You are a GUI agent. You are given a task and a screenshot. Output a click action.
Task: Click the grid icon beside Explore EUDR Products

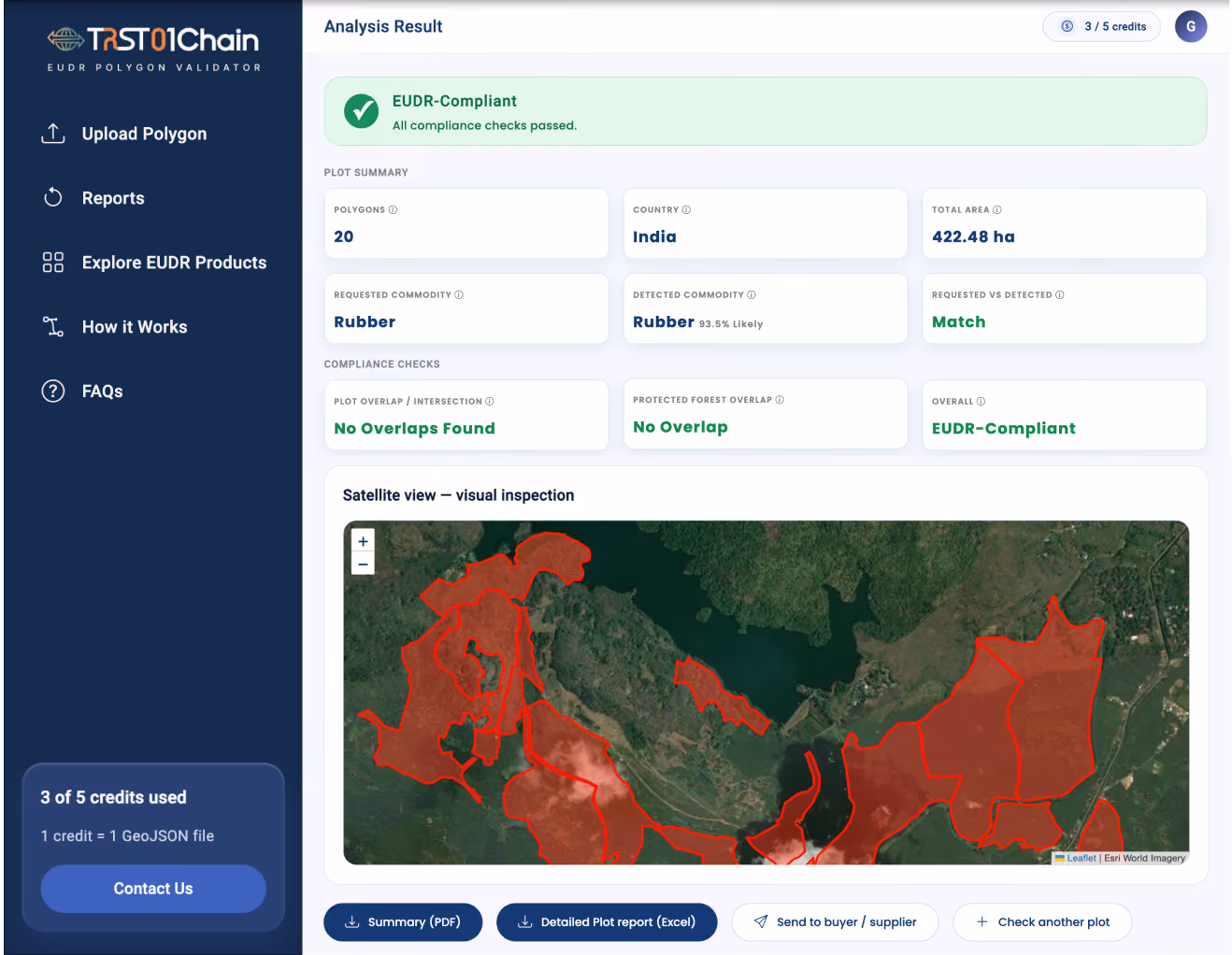pyautogui.click(x=53, y=263)
